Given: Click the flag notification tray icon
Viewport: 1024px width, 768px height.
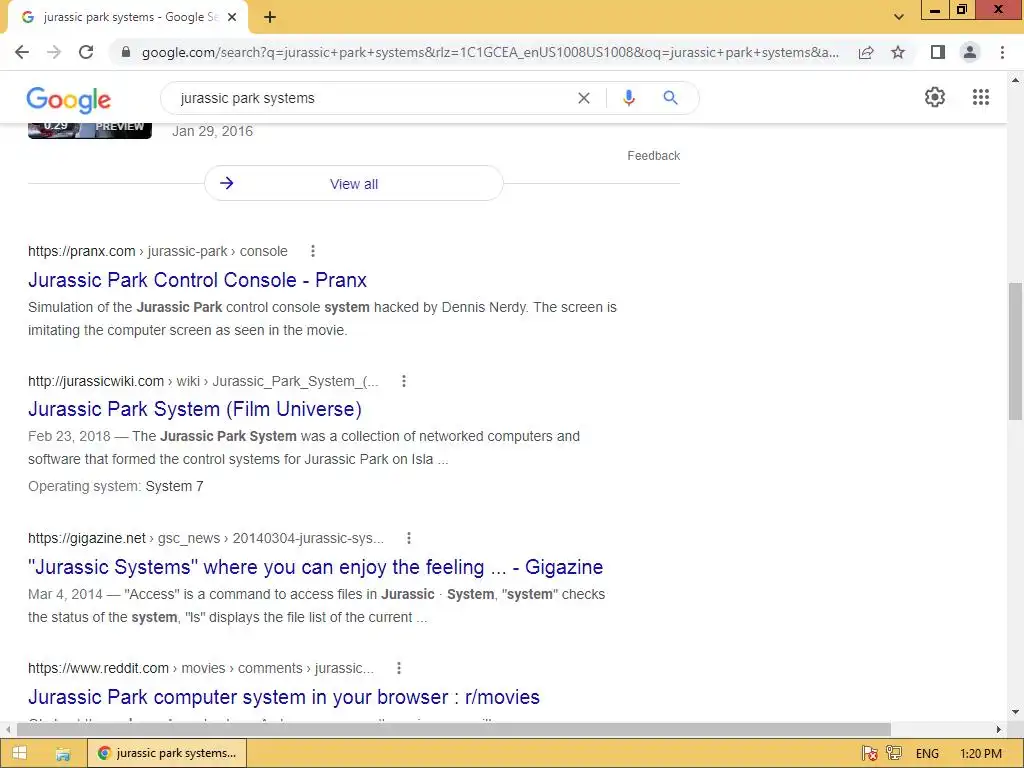Looking at the screenshot, I should (869, 754).
